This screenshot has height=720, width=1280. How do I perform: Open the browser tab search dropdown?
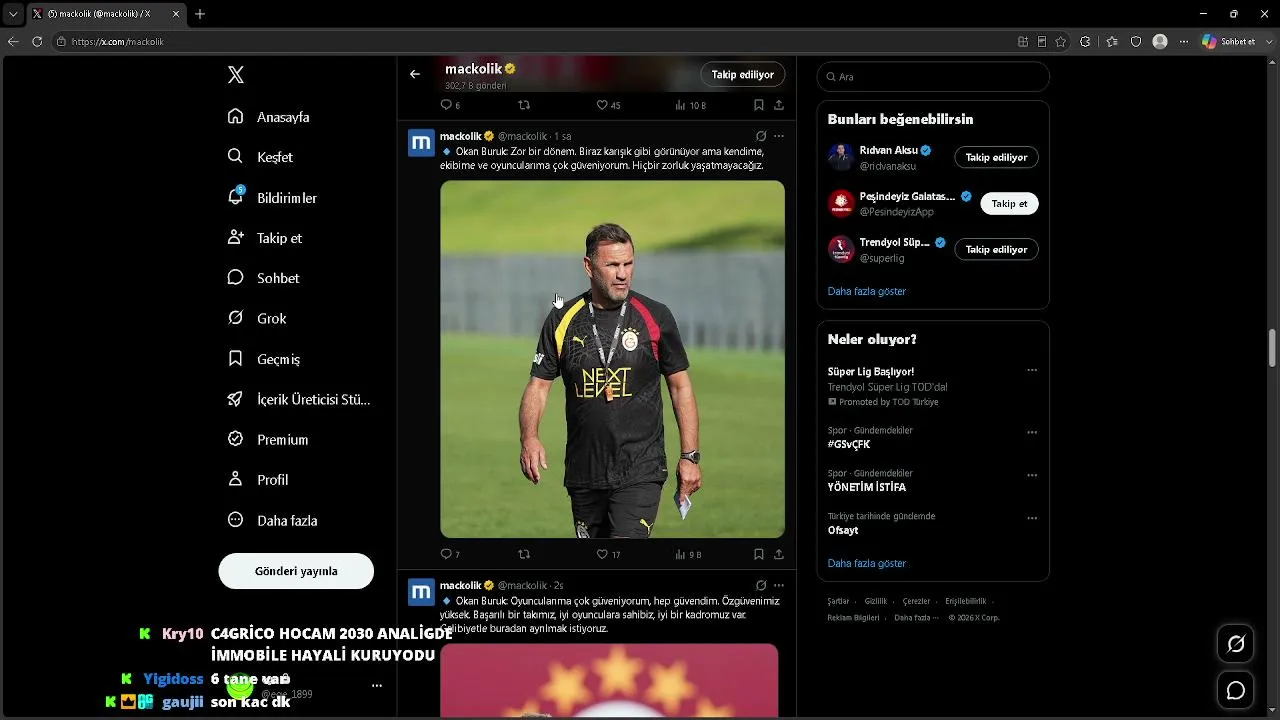13,14
